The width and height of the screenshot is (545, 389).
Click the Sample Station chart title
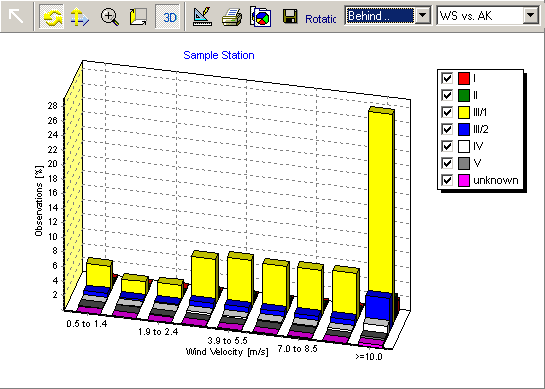coord(219,55)
